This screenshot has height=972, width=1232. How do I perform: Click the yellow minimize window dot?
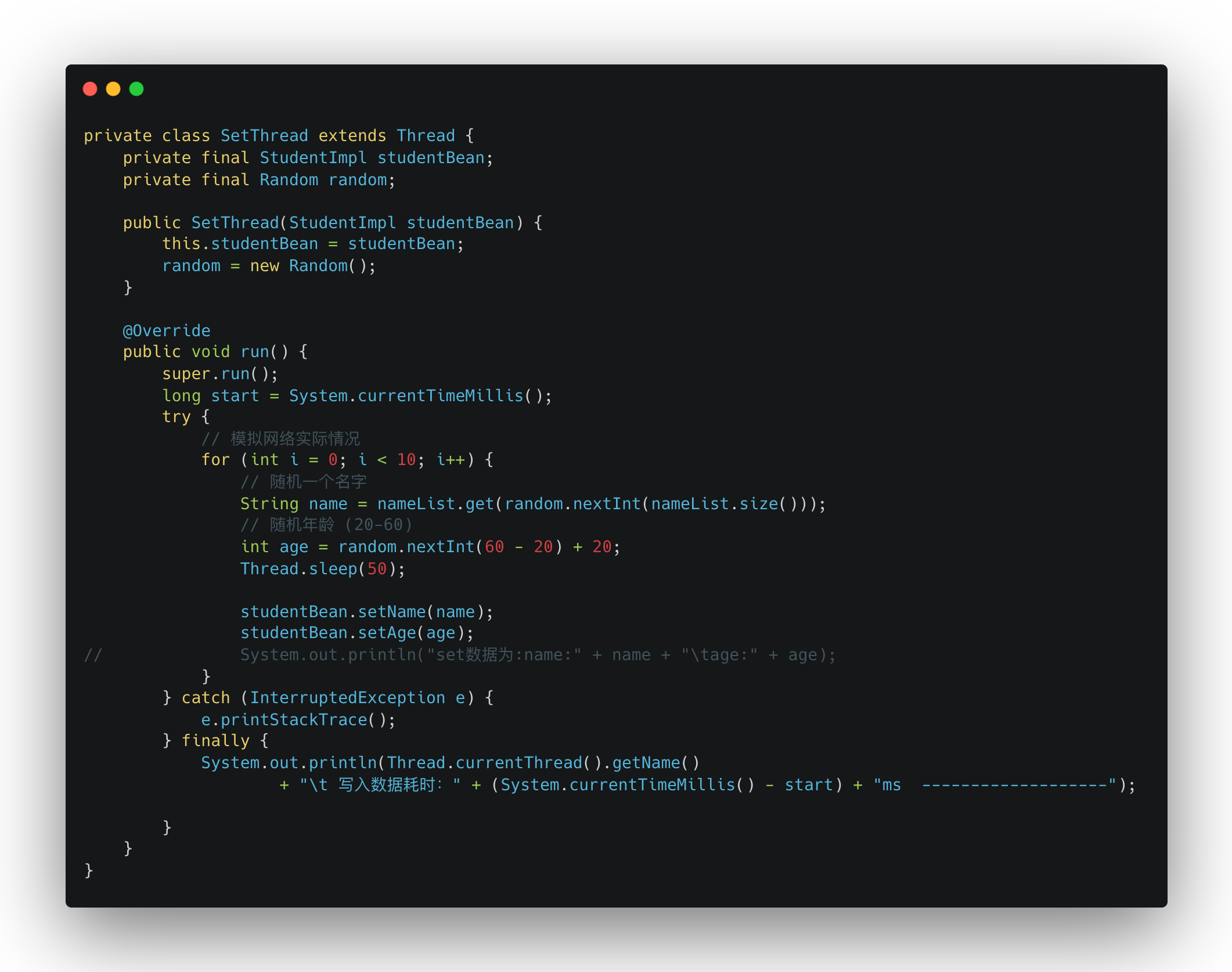pyautogui.click(x=113, y=89)
